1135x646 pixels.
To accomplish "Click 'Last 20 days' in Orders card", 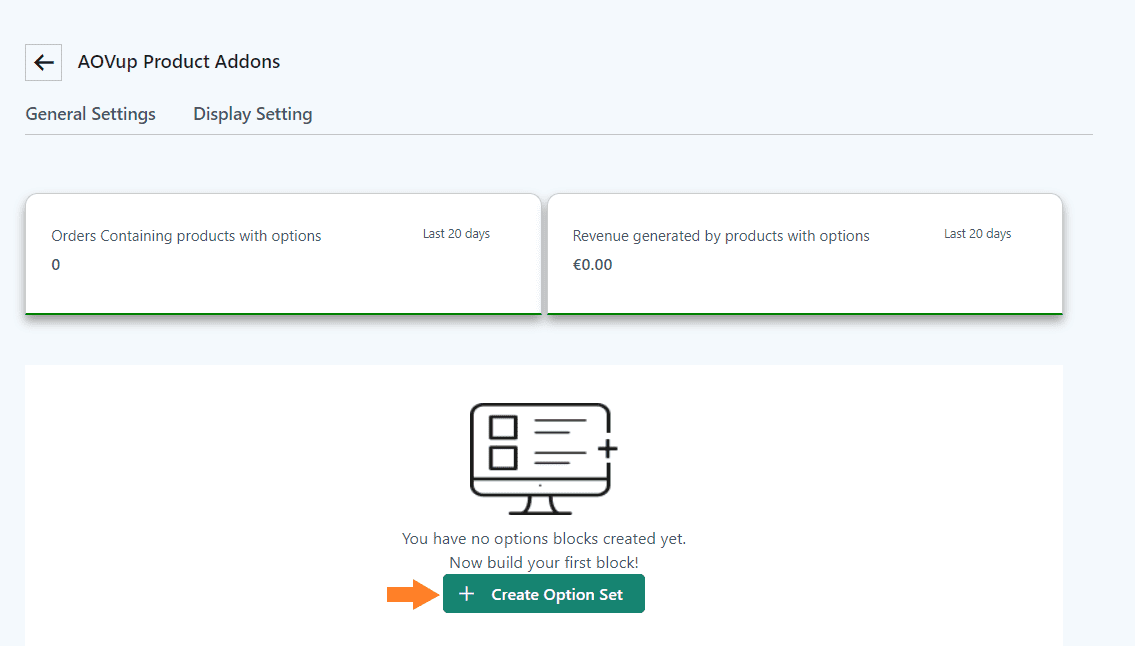I will pos(456,234).
